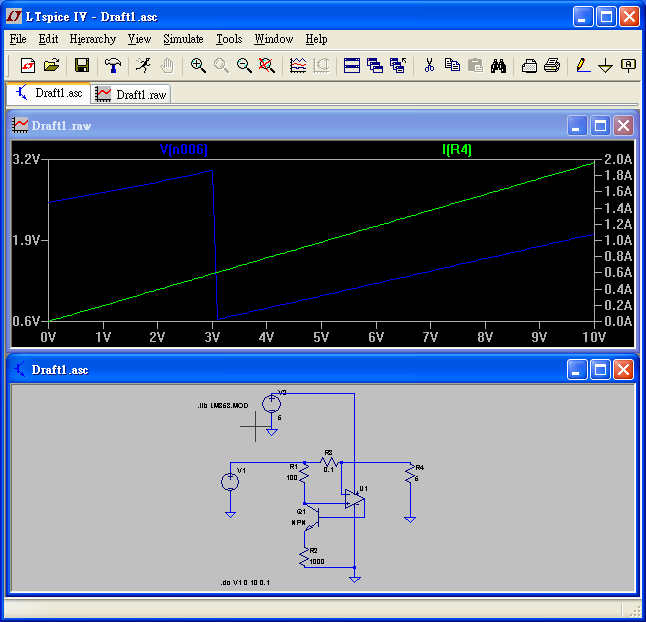Click the Draft1.raw window title icon
This screenshot has height=622, width=646.
(x=20, y=125)
